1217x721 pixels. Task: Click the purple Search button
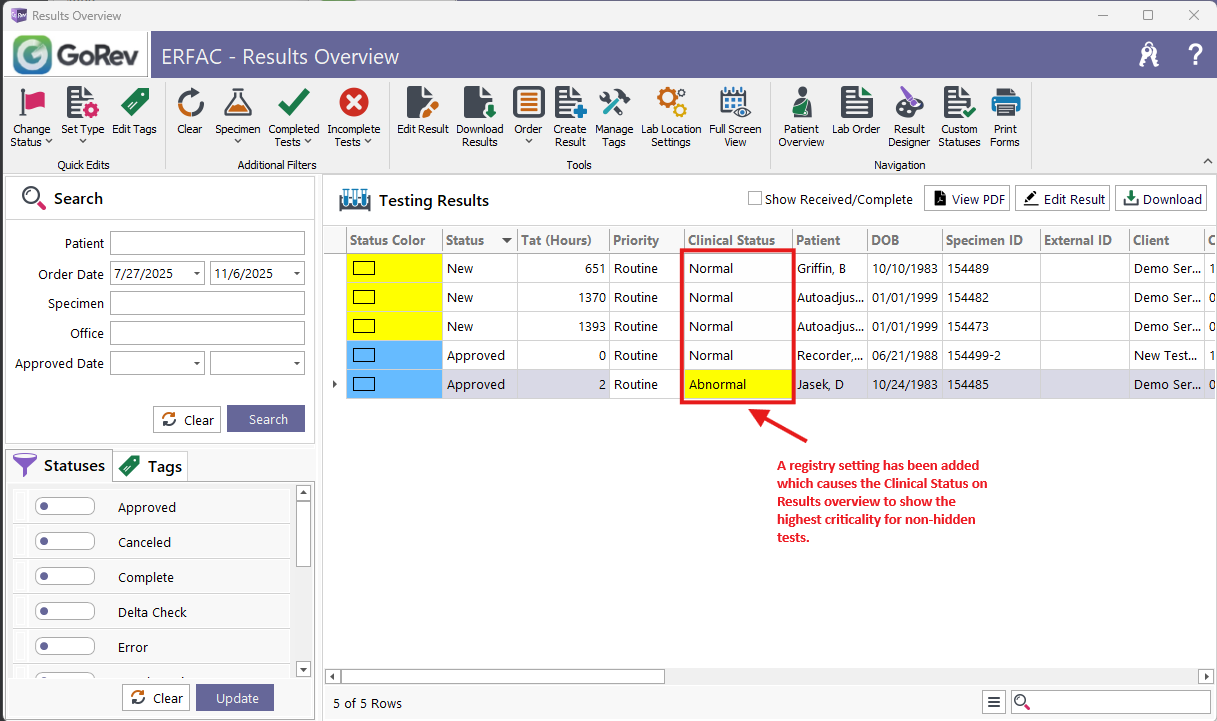(267, 419)
